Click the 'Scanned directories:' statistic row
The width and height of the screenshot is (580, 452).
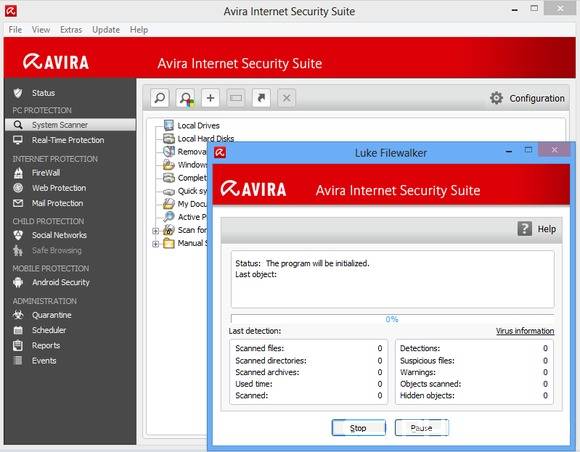coord(309,361)
